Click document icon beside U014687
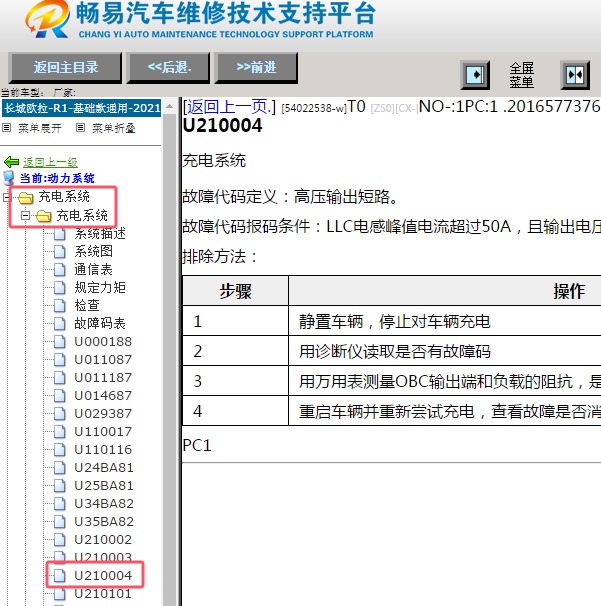This screenshot has width=601, height=606. tap(60, 395)
